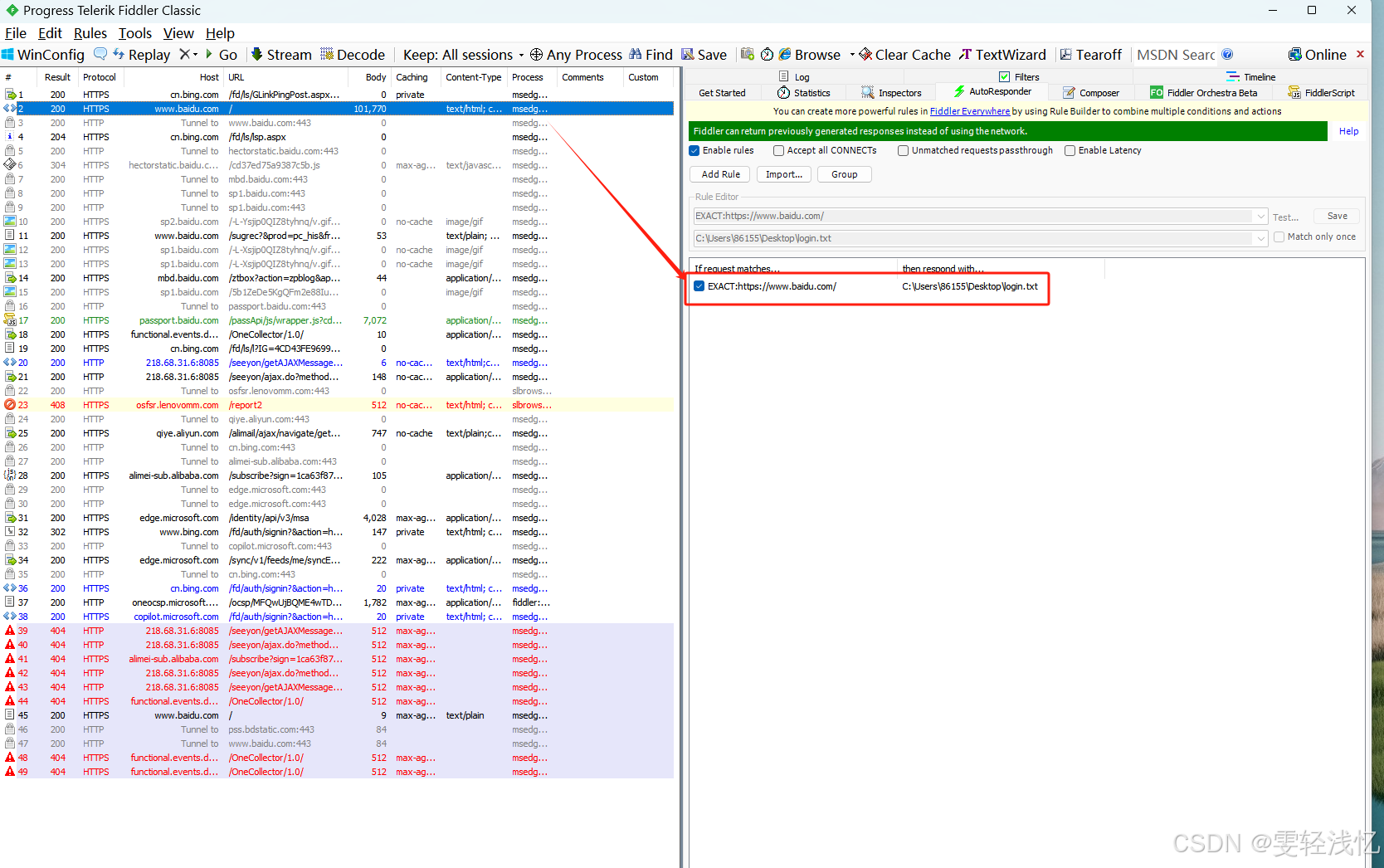
Task: Open the Fiddler Everywhere link
Action: click(970, 111)
